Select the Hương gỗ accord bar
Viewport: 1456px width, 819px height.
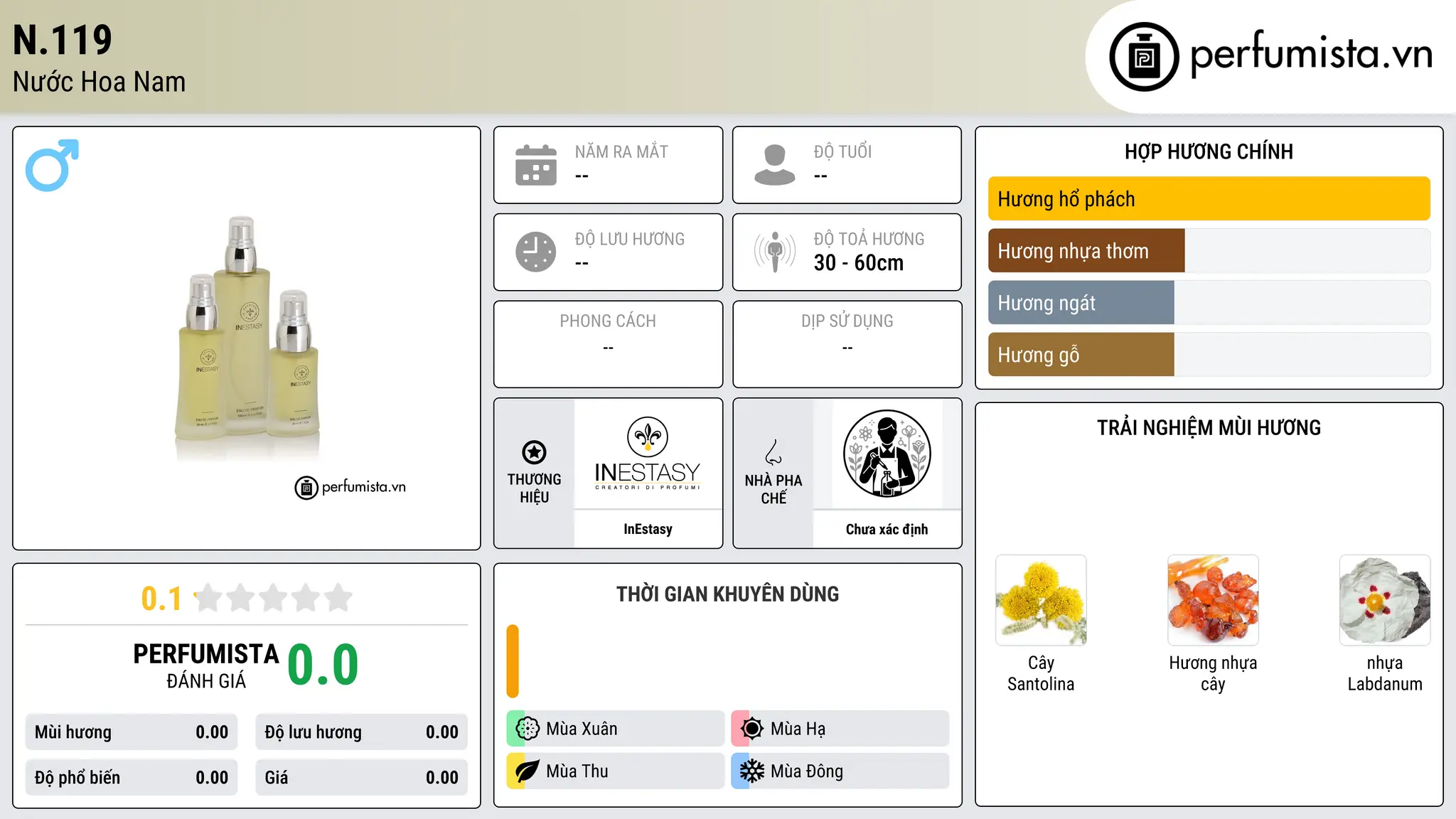click(1209, 355)
